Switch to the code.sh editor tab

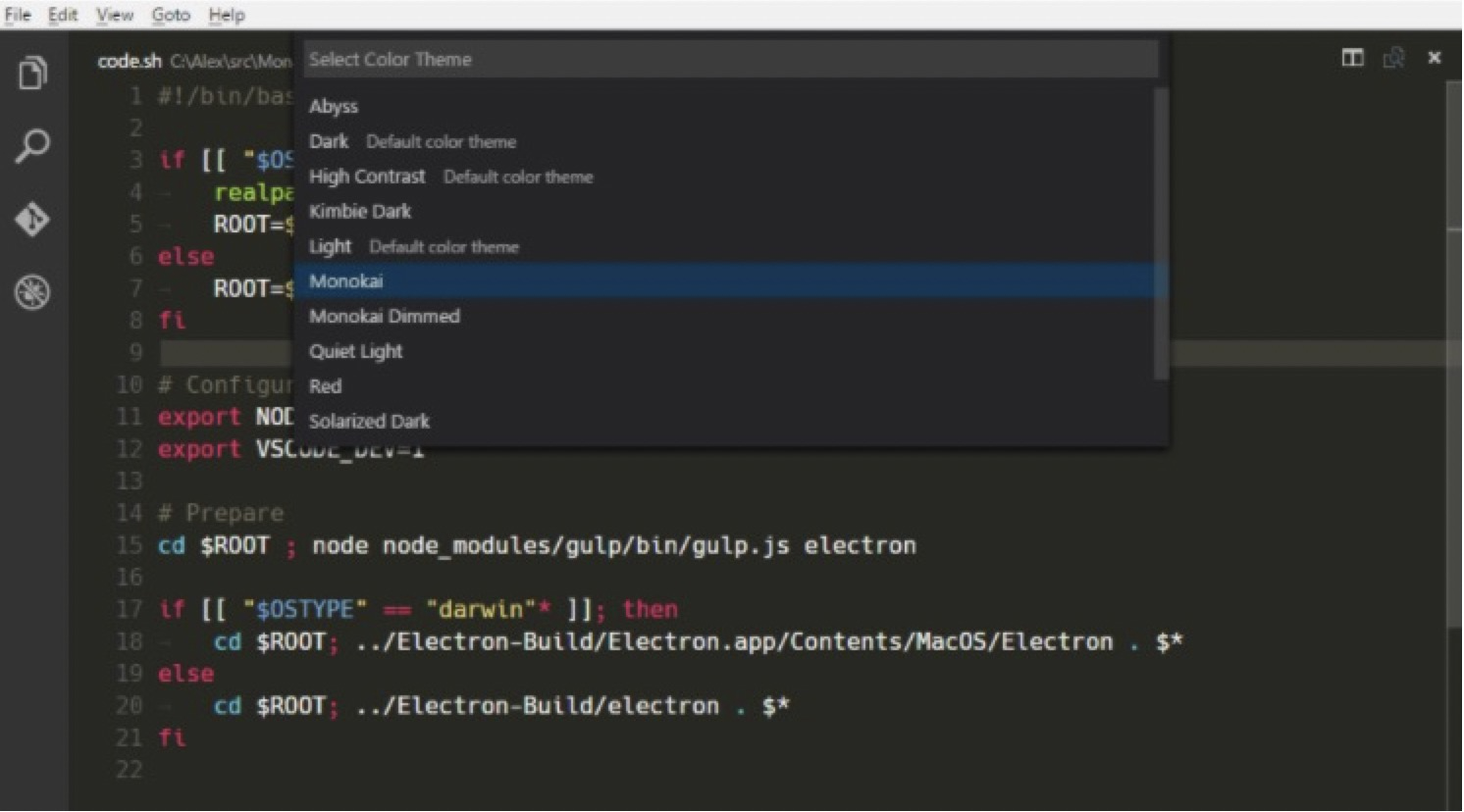[129, 60]
